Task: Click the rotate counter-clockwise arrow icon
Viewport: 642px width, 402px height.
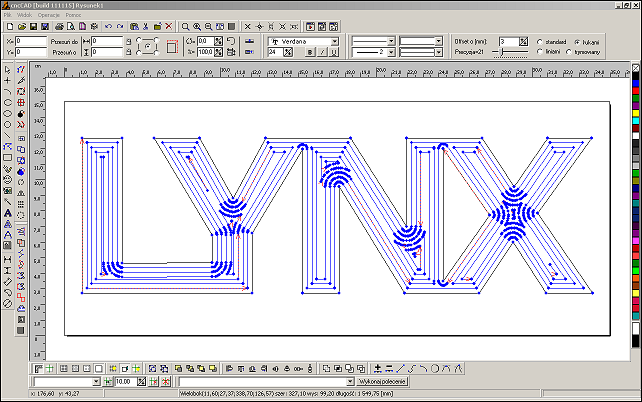Action: pyautogui.click(x=231, y=41)
